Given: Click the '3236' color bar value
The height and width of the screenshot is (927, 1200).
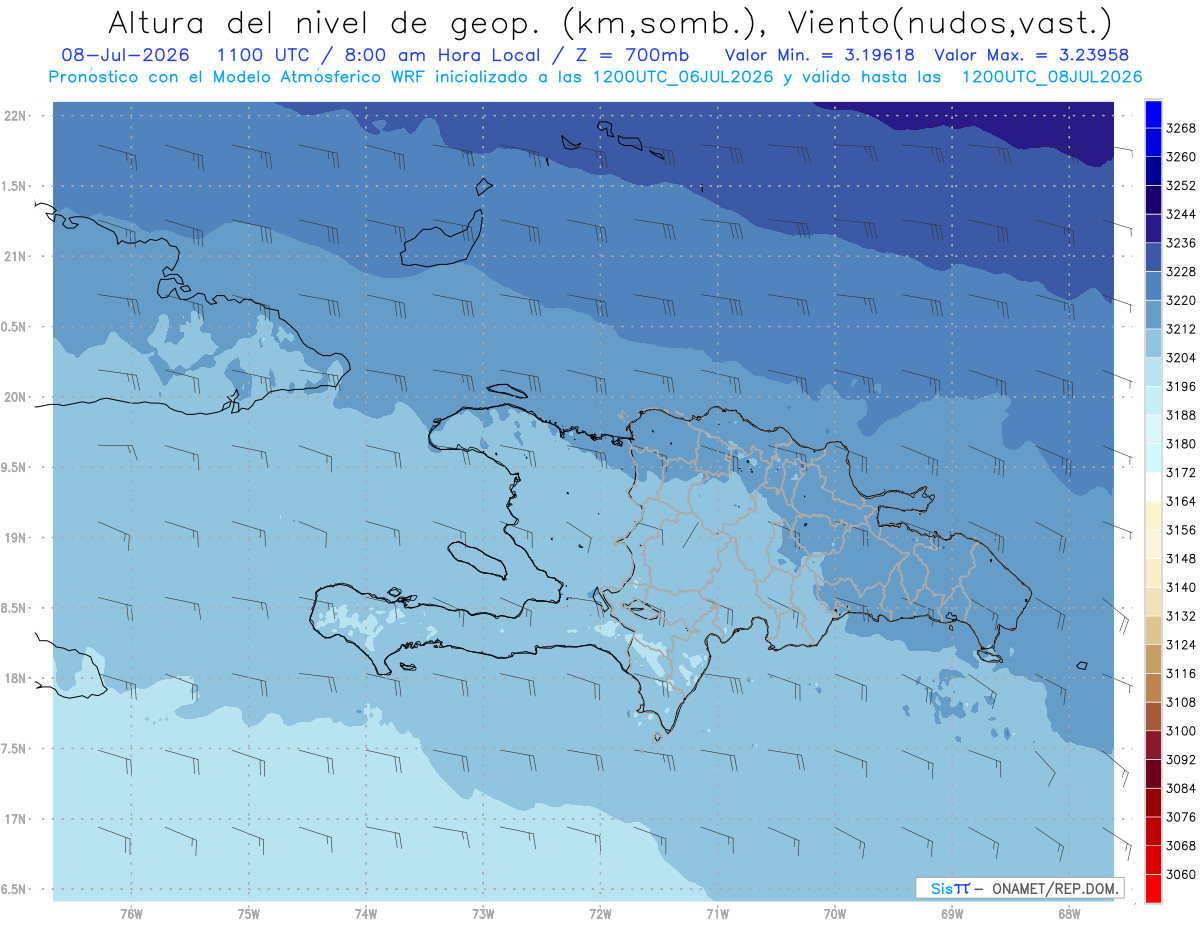Looking at the screenshot, I should coord(1181,243).
